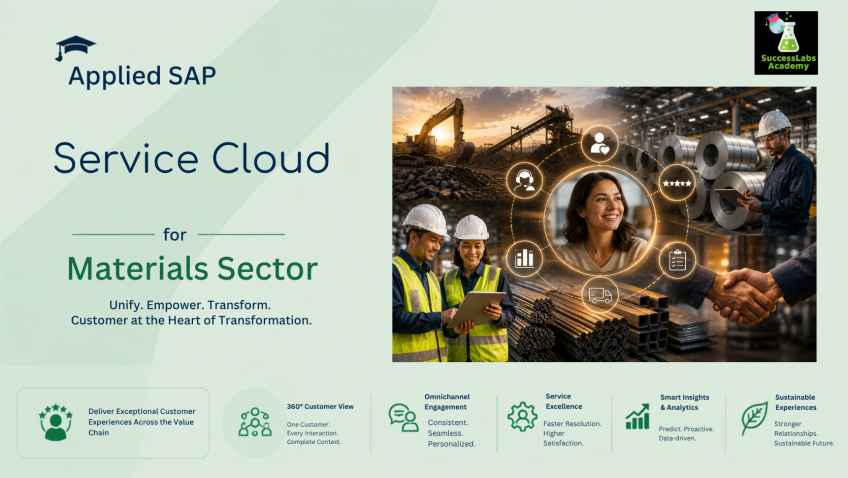848x478 pixels.
Task: Click the 'Applied SAP' text
Action: point(142,76)
